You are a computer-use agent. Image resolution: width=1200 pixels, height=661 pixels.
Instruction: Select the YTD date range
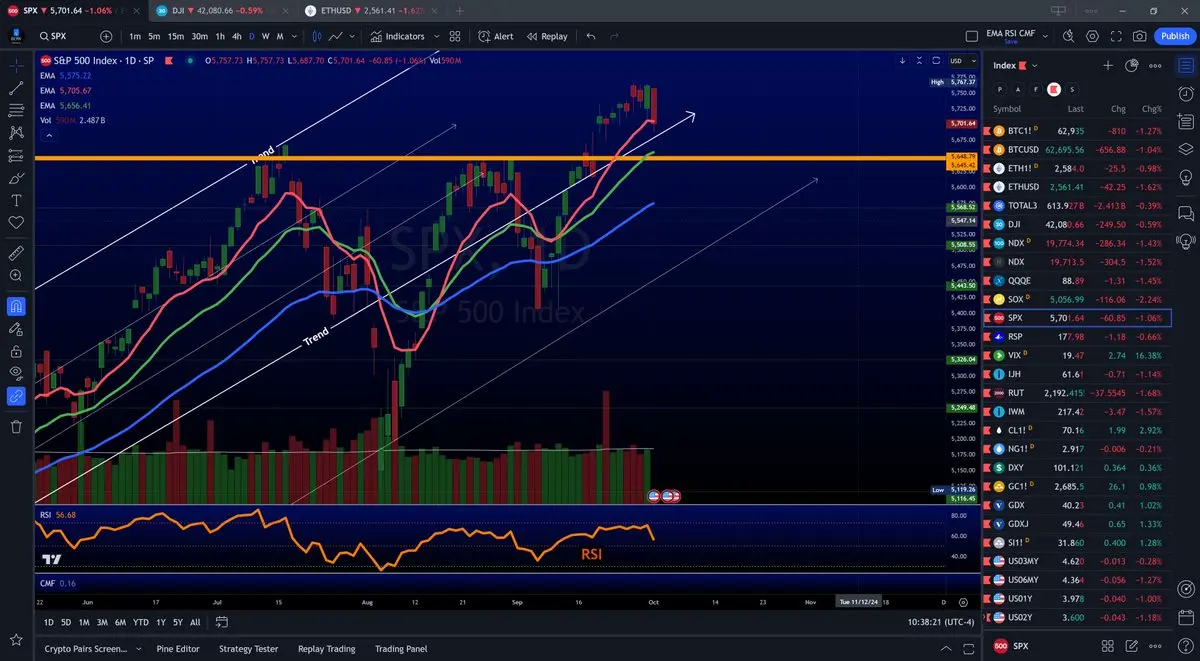[x=140, y=622]
